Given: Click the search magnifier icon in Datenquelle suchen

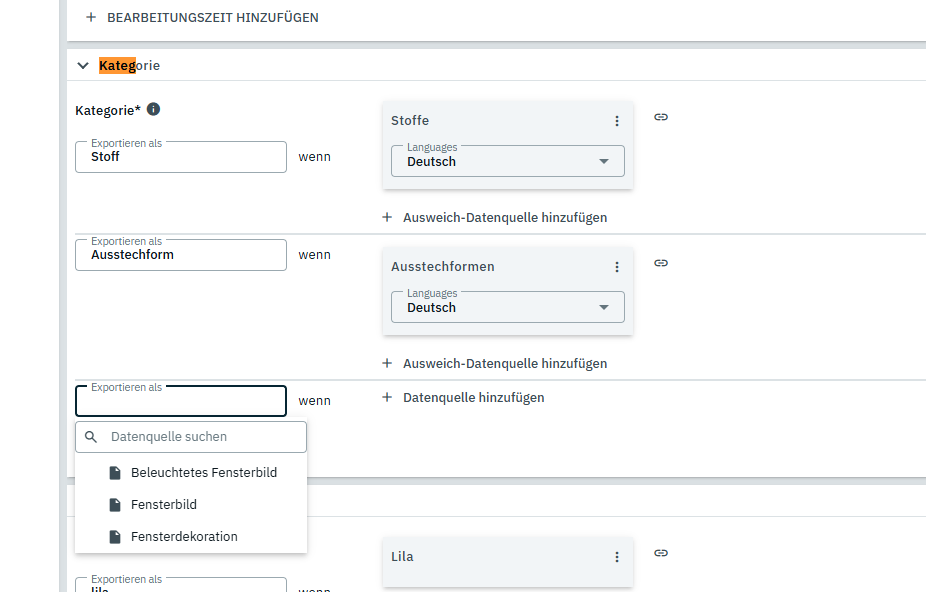Looking at the screenshot, I should click(x=91, y=437).
